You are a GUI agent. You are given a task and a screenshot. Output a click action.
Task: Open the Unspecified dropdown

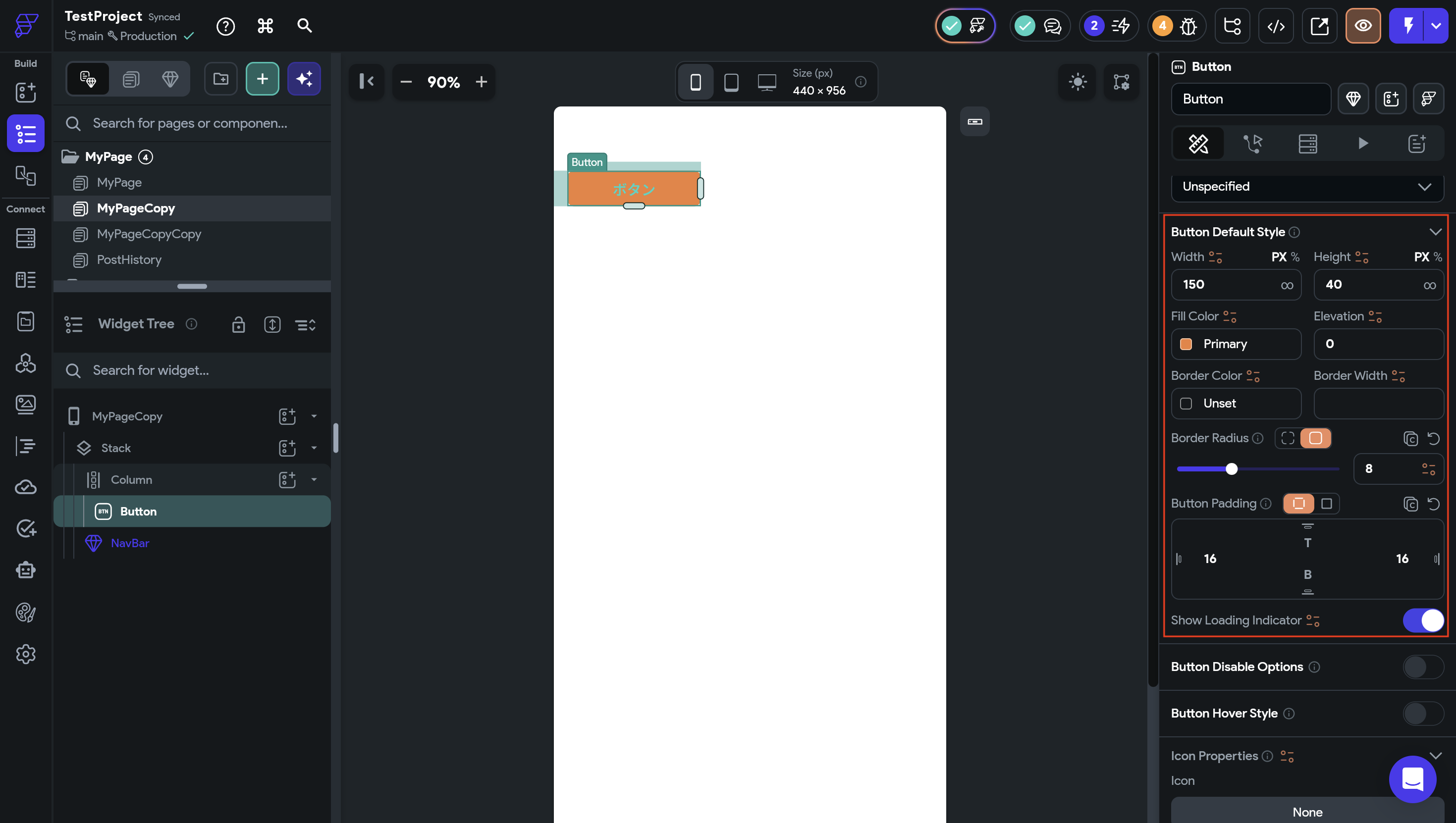click(1307, 187)
